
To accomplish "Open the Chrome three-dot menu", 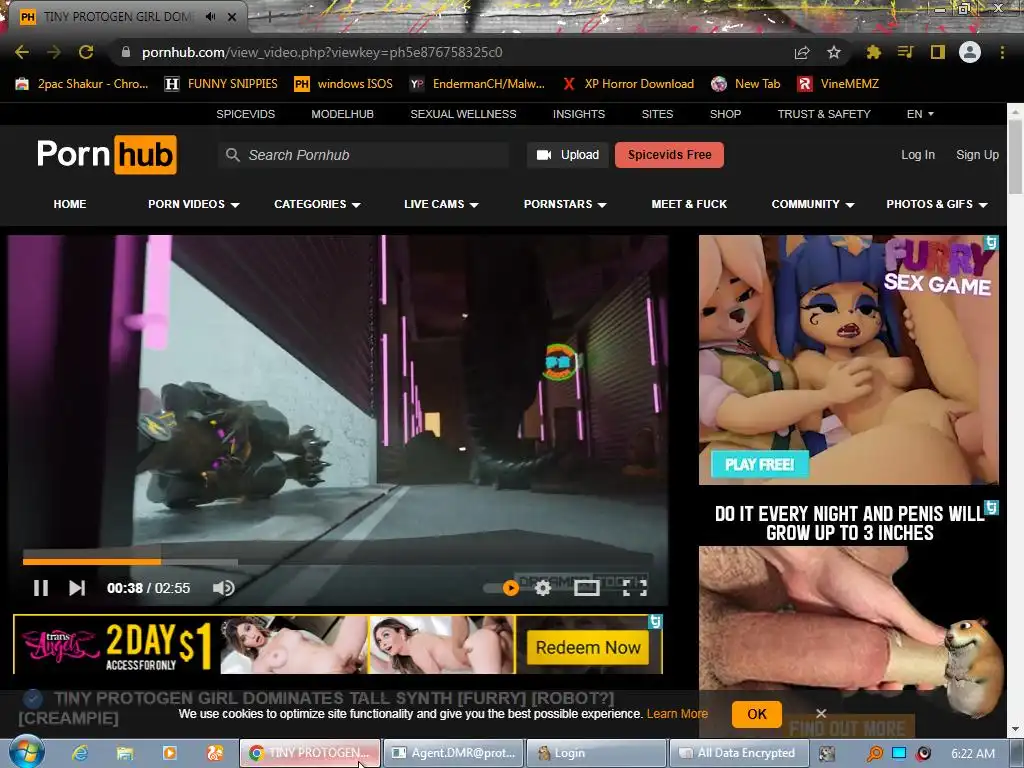I will pos(1002,52).
